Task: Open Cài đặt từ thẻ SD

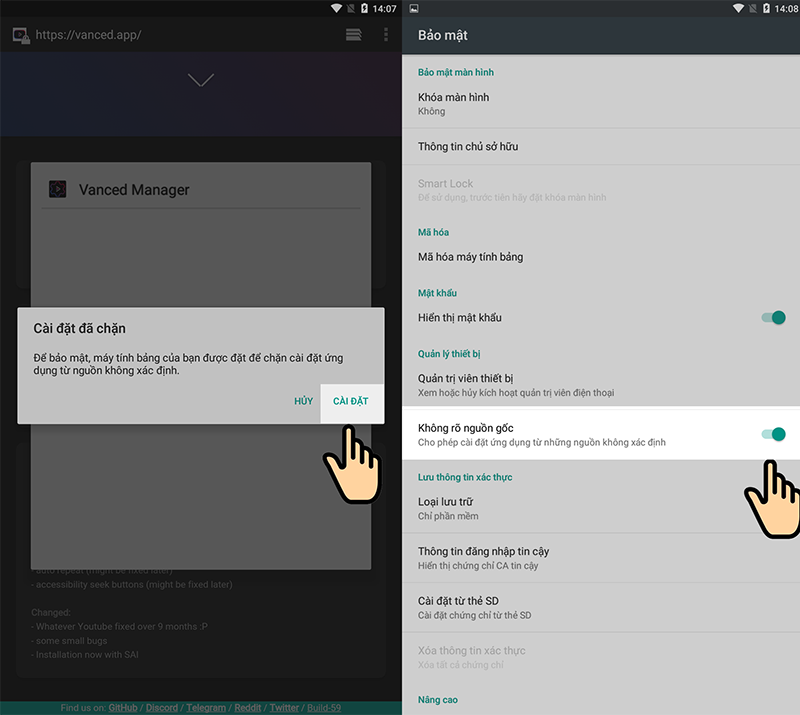Action: (601, 607)
